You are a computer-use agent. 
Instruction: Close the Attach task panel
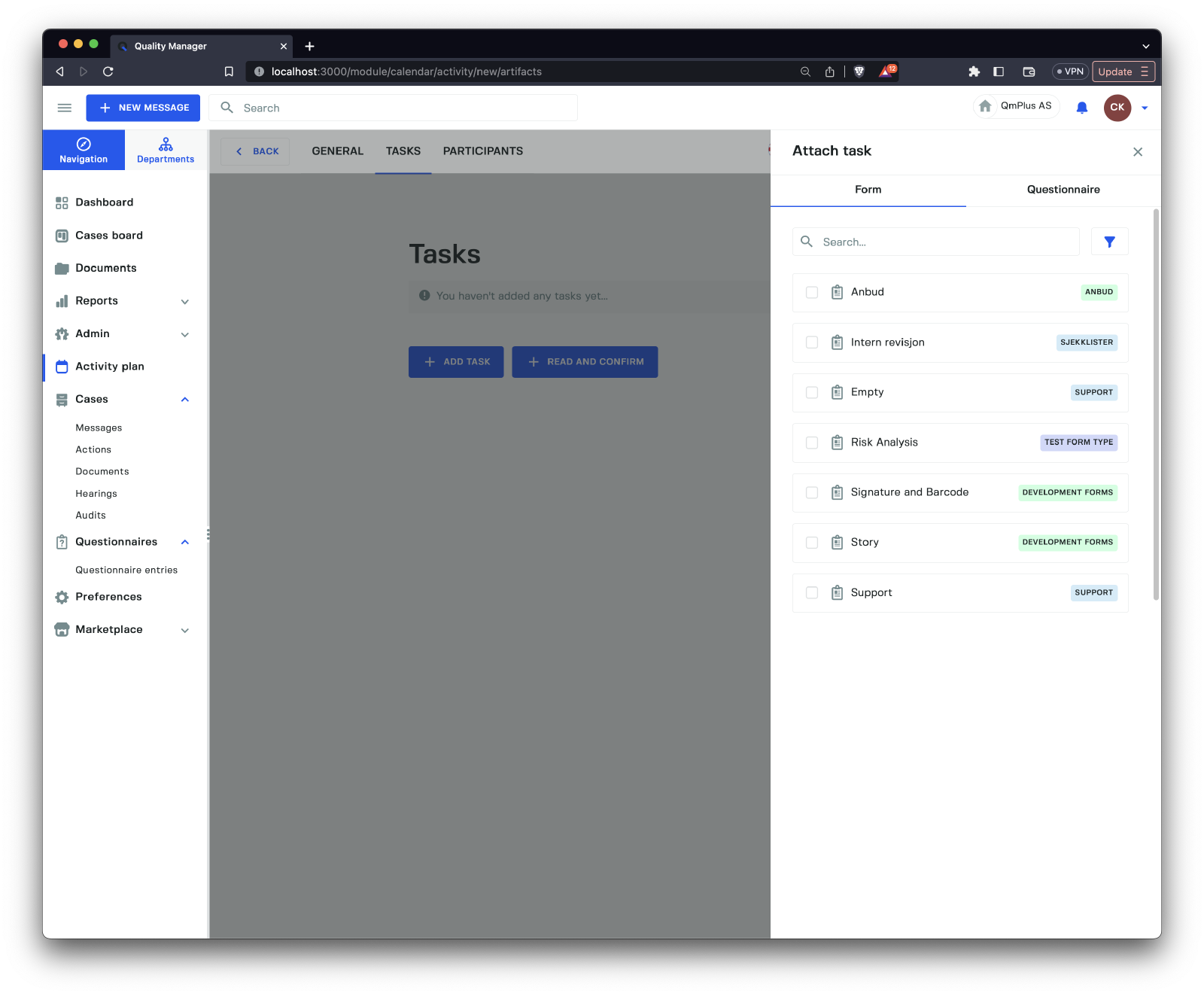[1137, 152]
